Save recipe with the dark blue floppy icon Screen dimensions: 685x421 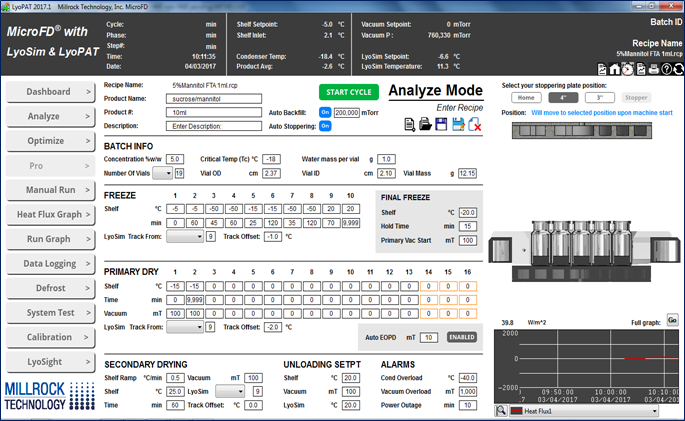click(441, 124)
